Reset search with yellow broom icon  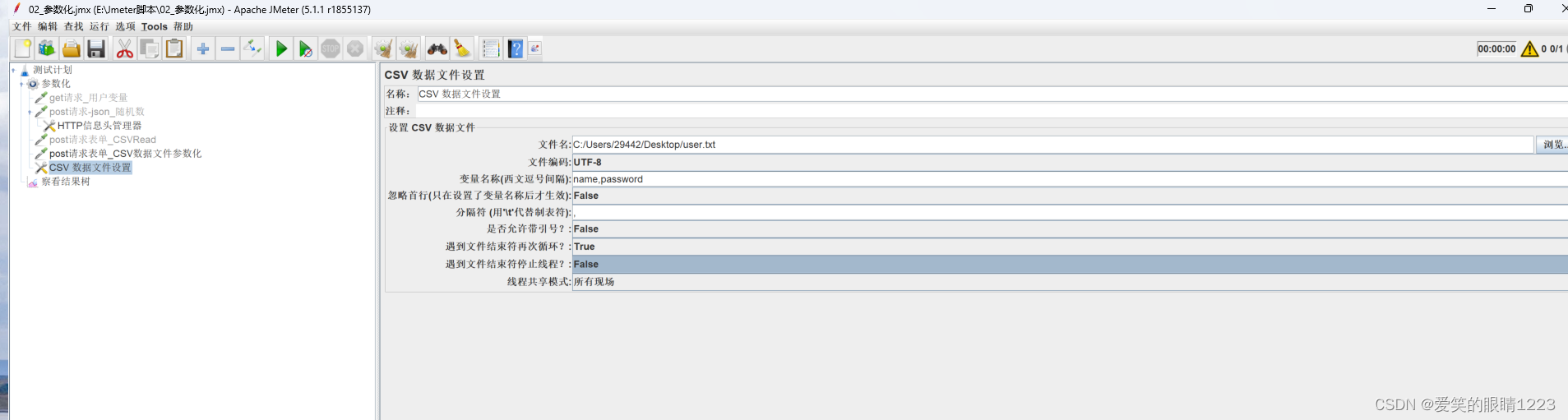pos(462,48)
